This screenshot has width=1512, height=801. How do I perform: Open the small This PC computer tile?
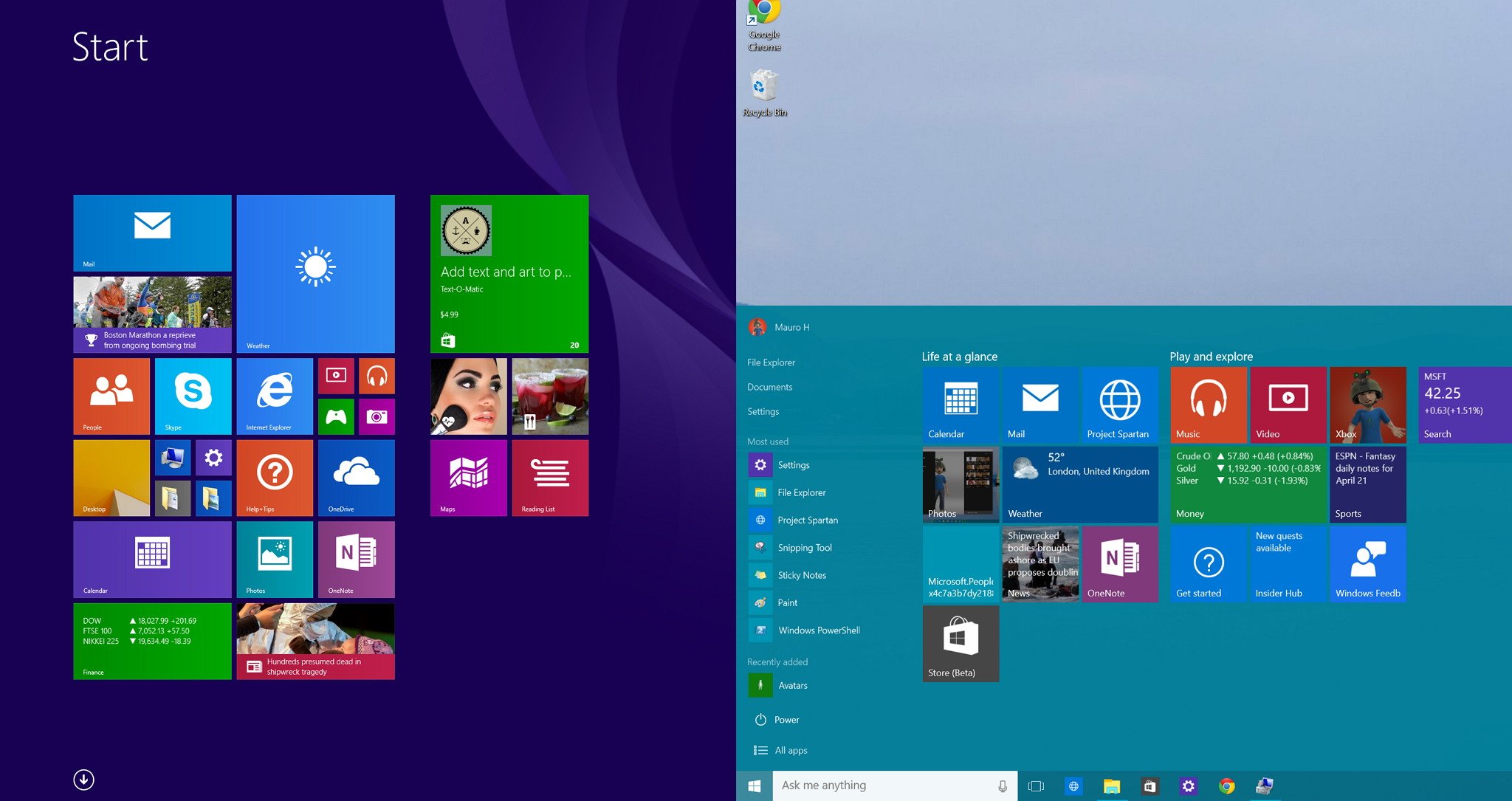coord(173,458)
